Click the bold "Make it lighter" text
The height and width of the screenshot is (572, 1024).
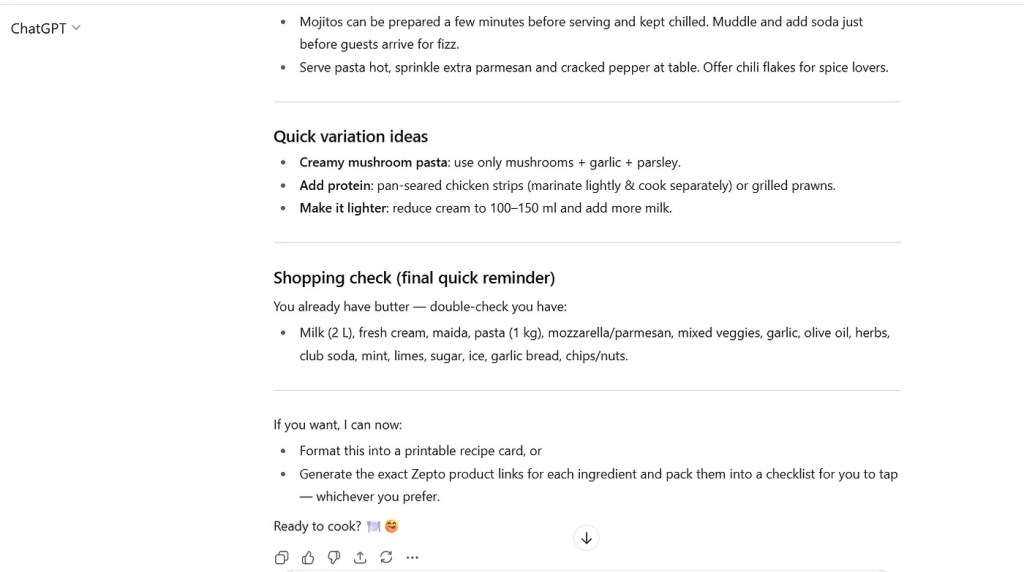pos(342,208)
